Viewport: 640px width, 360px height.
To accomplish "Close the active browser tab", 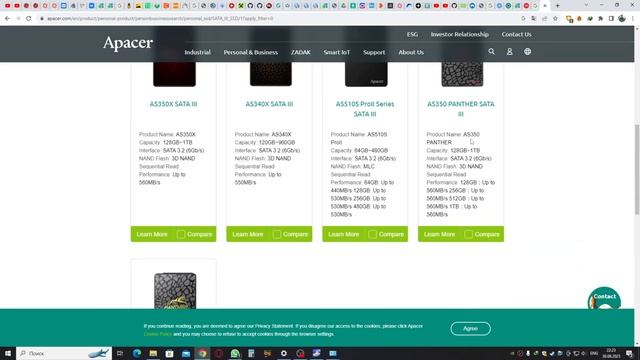I will tap(545, 6).
